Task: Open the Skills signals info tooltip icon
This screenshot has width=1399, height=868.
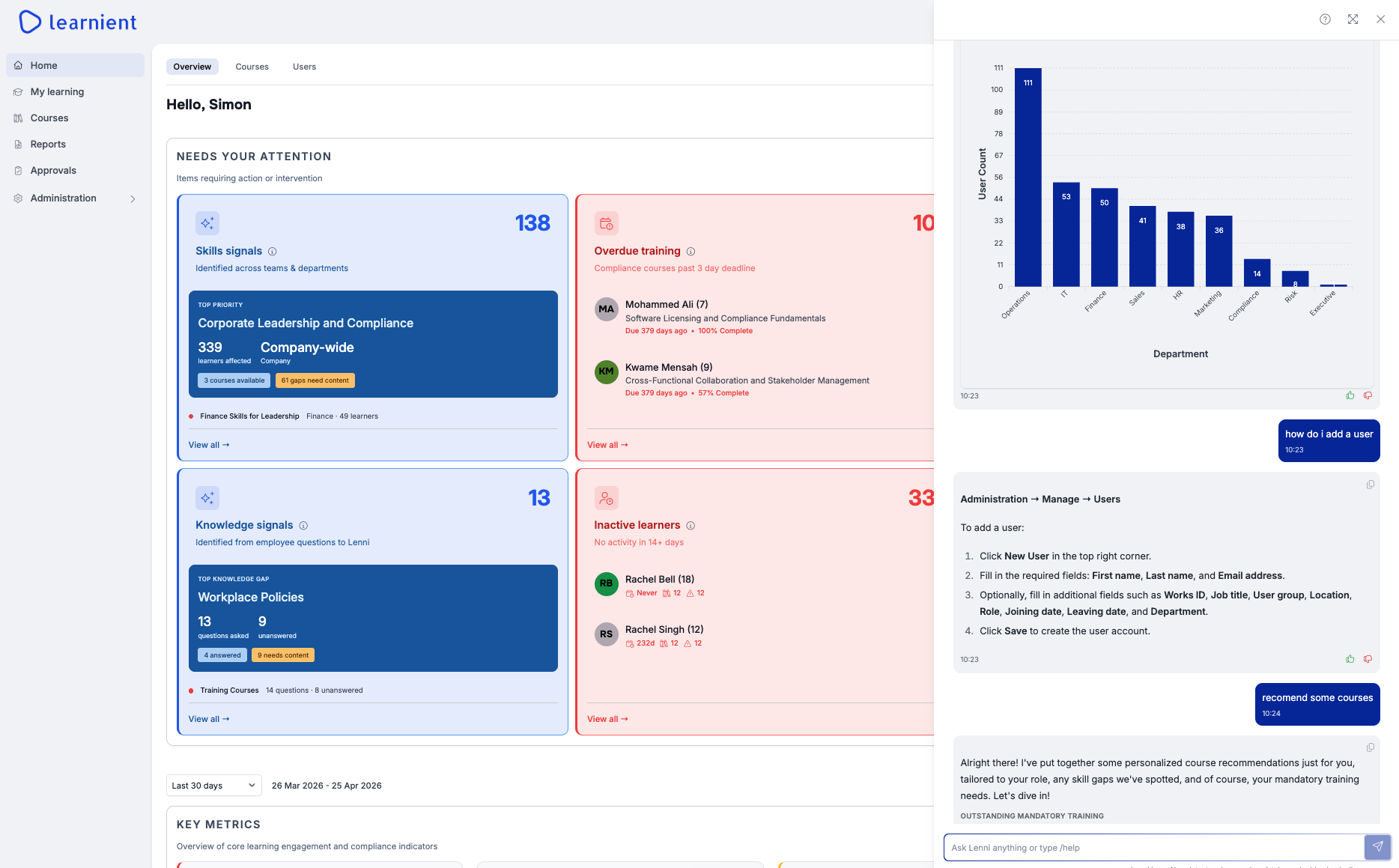Action: pos(272,252)
